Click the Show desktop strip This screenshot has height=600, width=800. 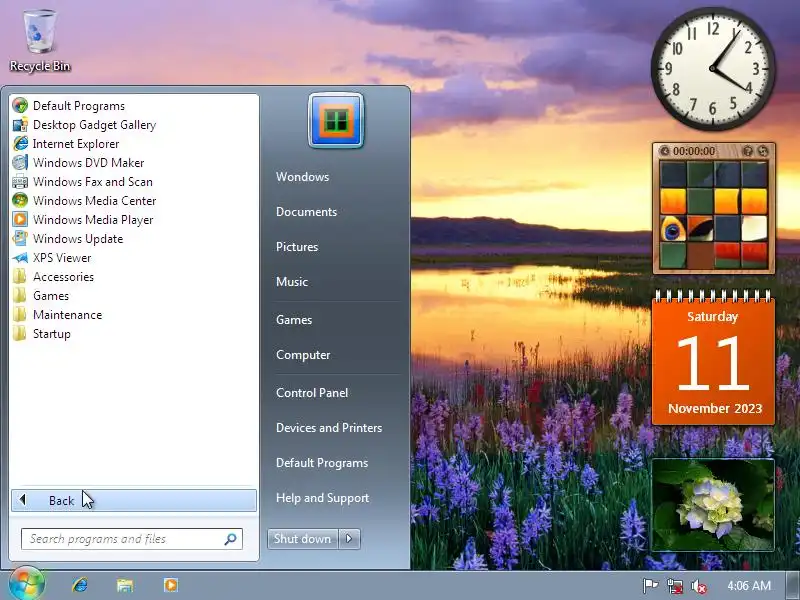(x=793, y=586)
